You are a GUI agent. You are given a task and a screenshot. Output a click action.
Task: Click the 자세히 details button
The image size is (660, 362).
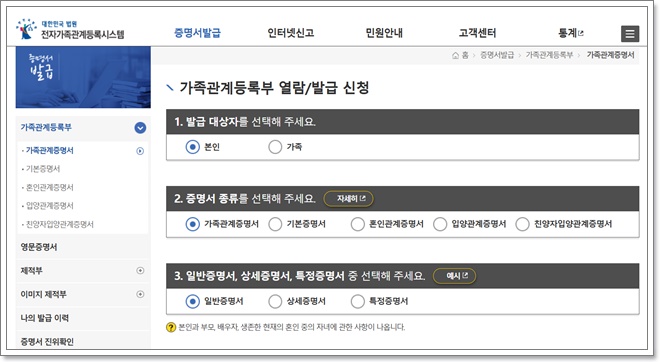(x=349, y=199)
